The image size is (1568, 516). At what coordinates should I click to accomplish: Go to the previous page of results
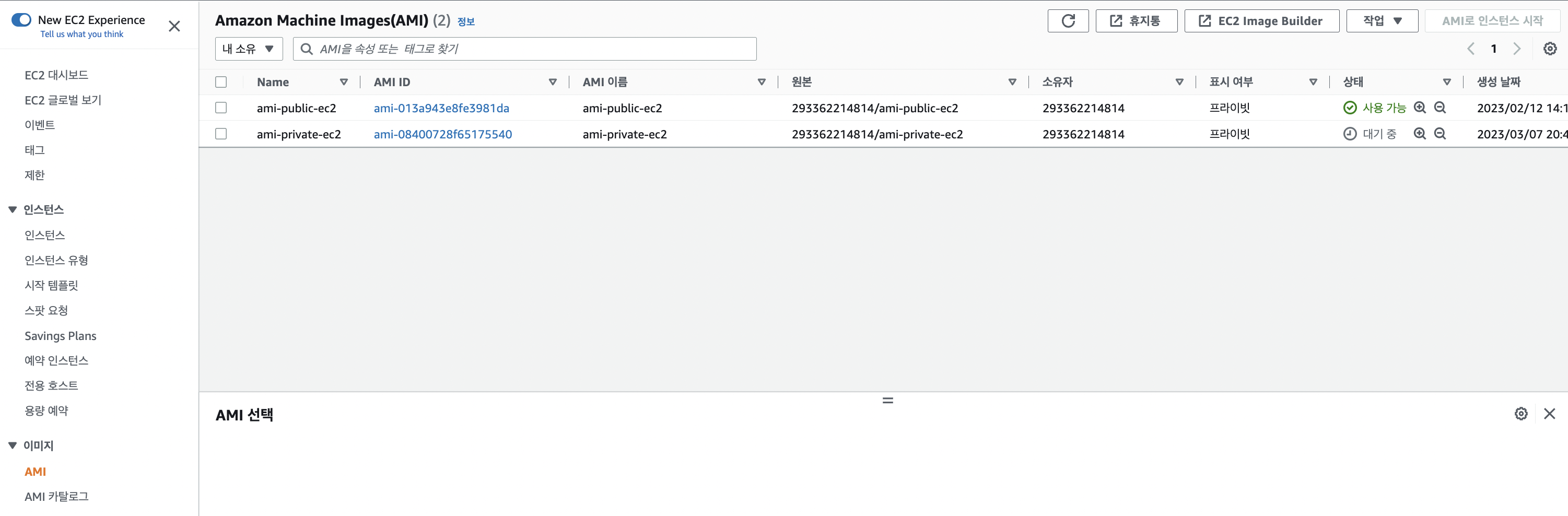pyautogui.click(x=1471, y=49)
